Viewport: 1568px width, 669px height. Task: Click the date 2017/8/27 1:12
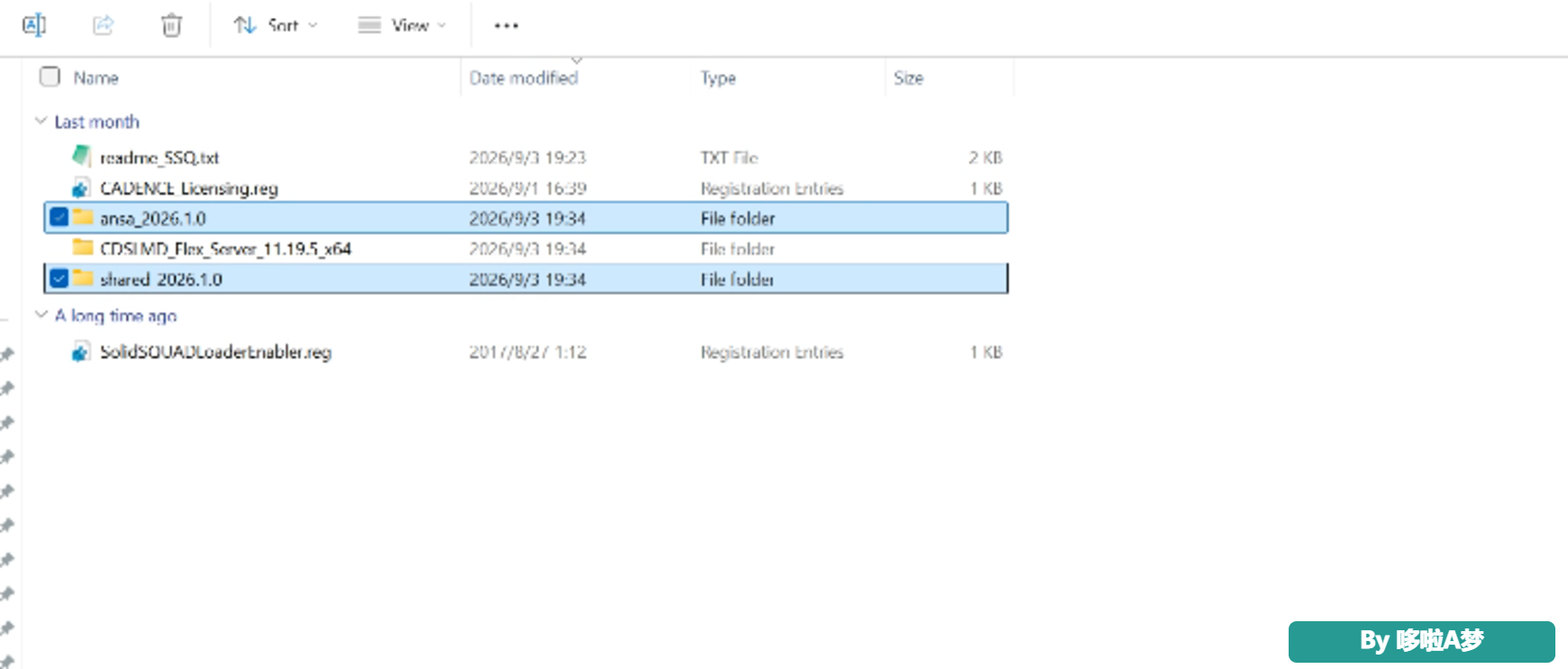tap(528, 353)
